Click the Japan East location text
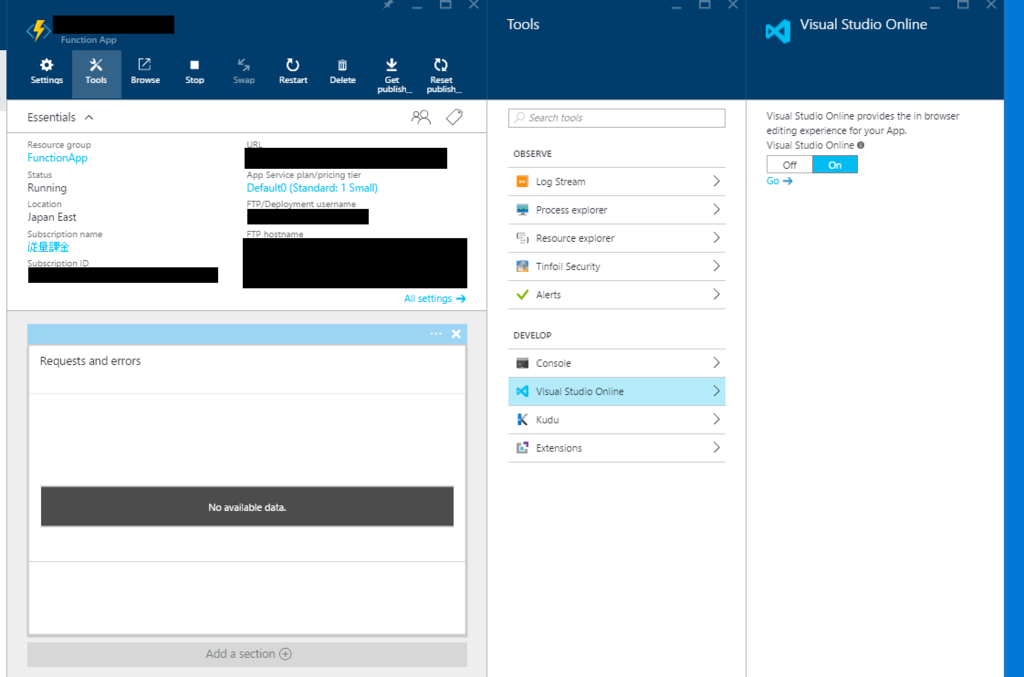Viewport: 1024px width, 677px height. click(52, 217)
